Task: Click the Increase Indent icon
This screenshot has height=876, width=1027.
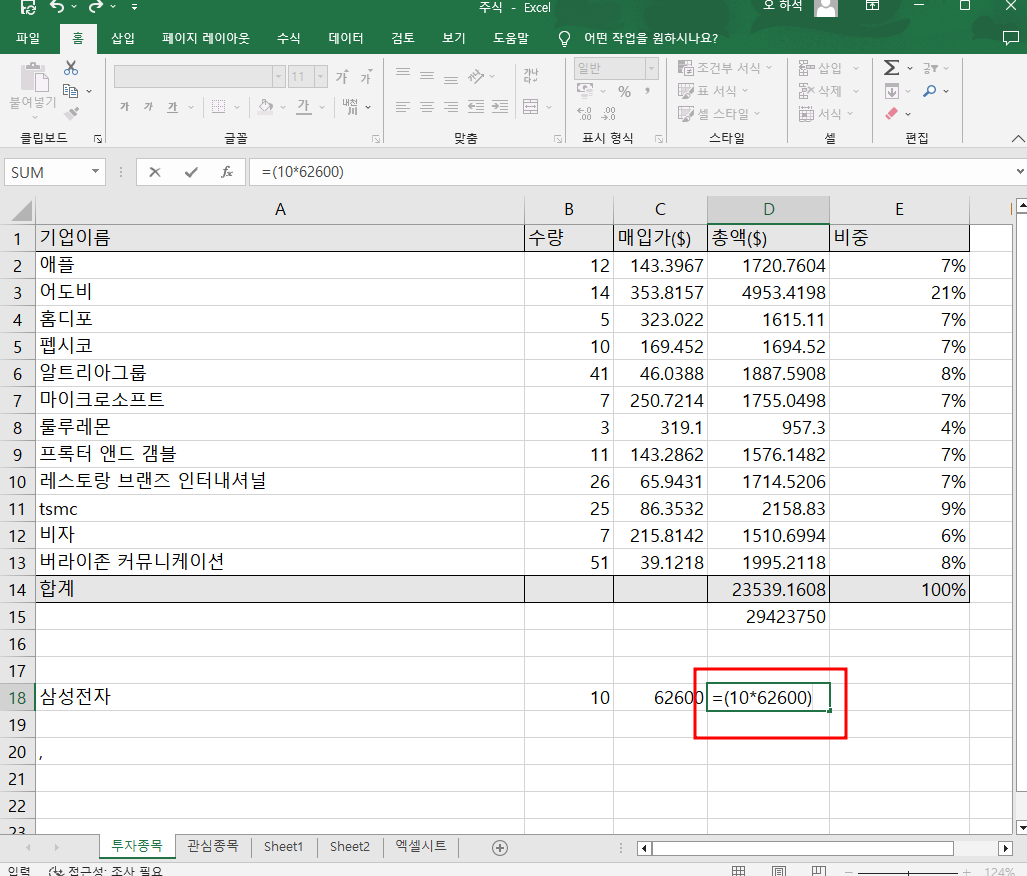Action: (500, 106)
